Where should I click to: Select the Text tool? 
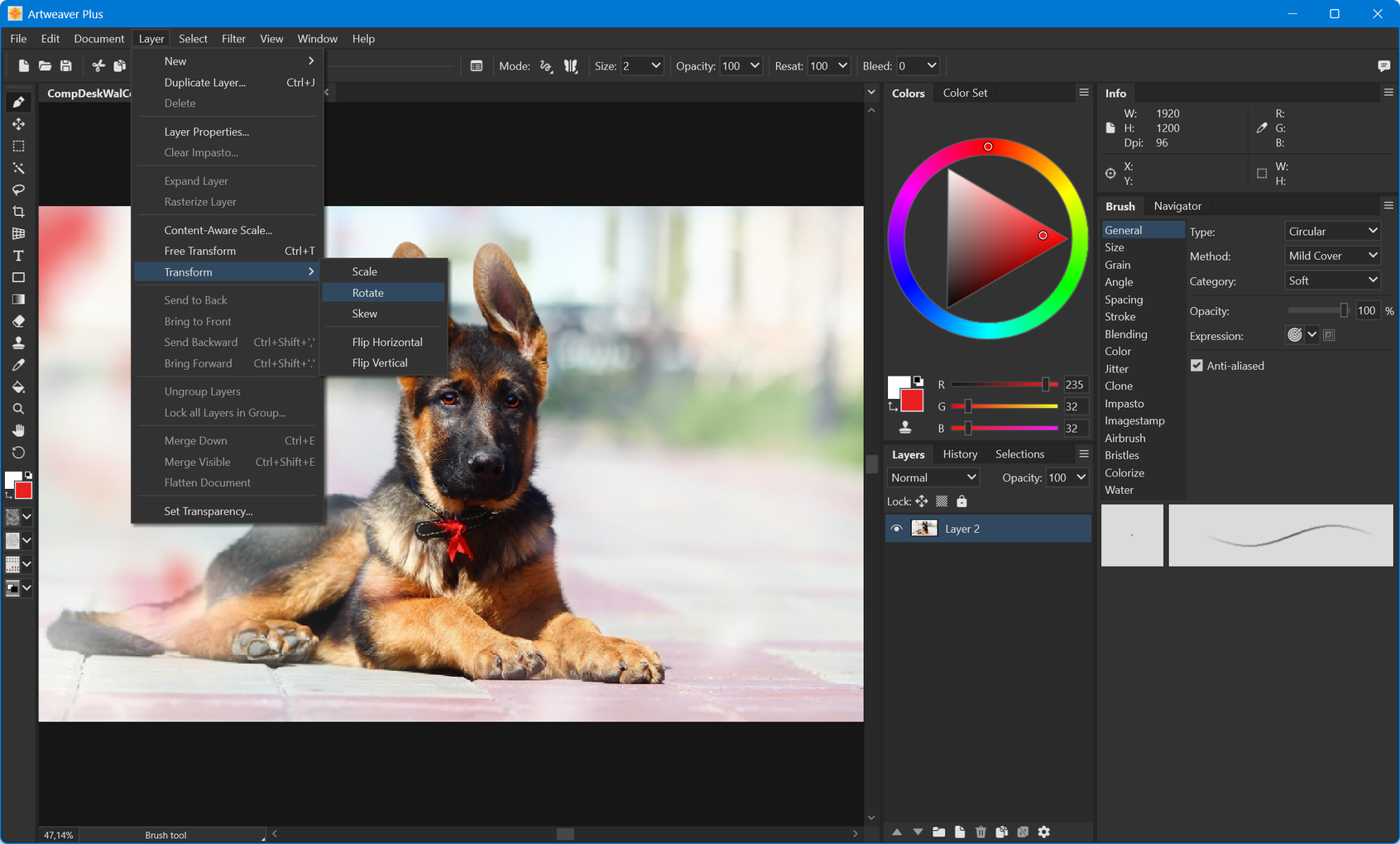18,256
